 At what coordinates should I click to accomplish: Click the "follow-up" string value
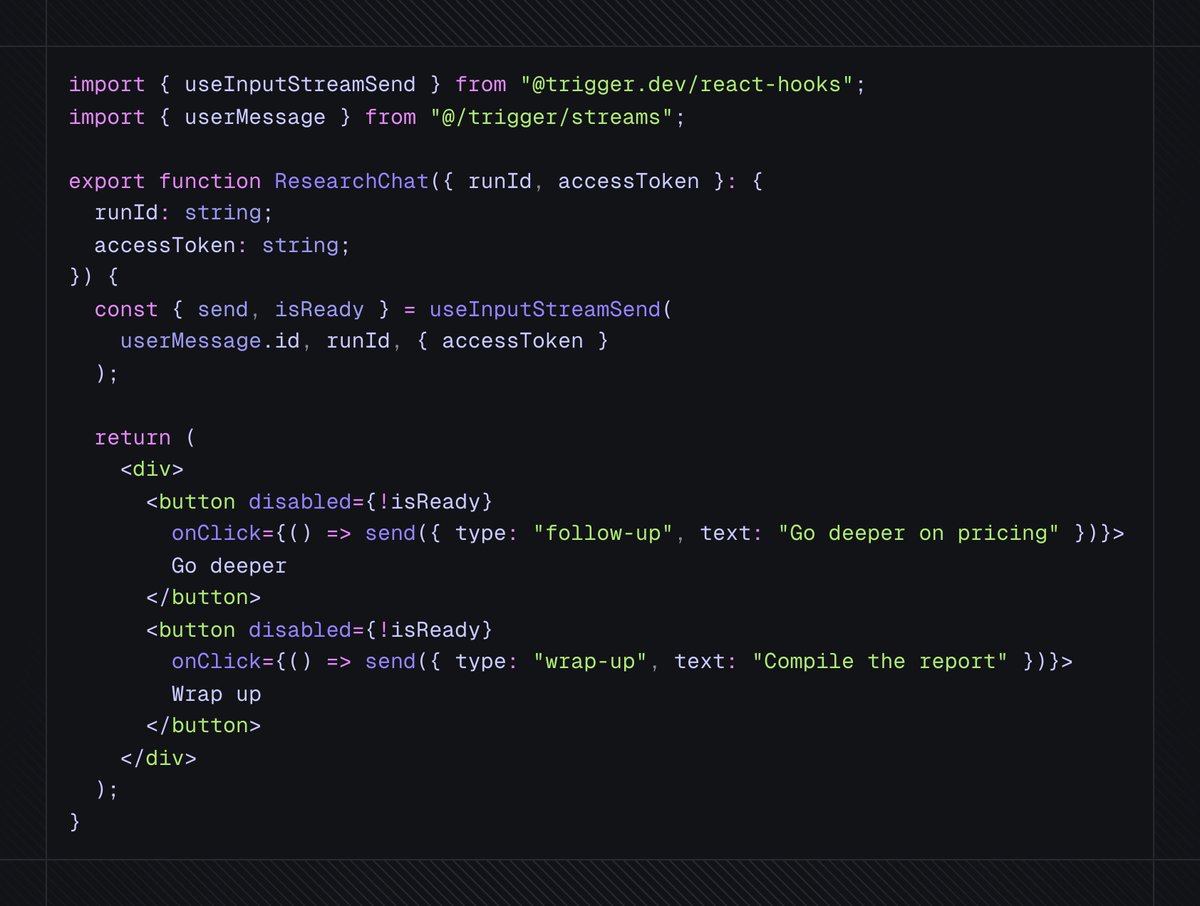point(603,533)
